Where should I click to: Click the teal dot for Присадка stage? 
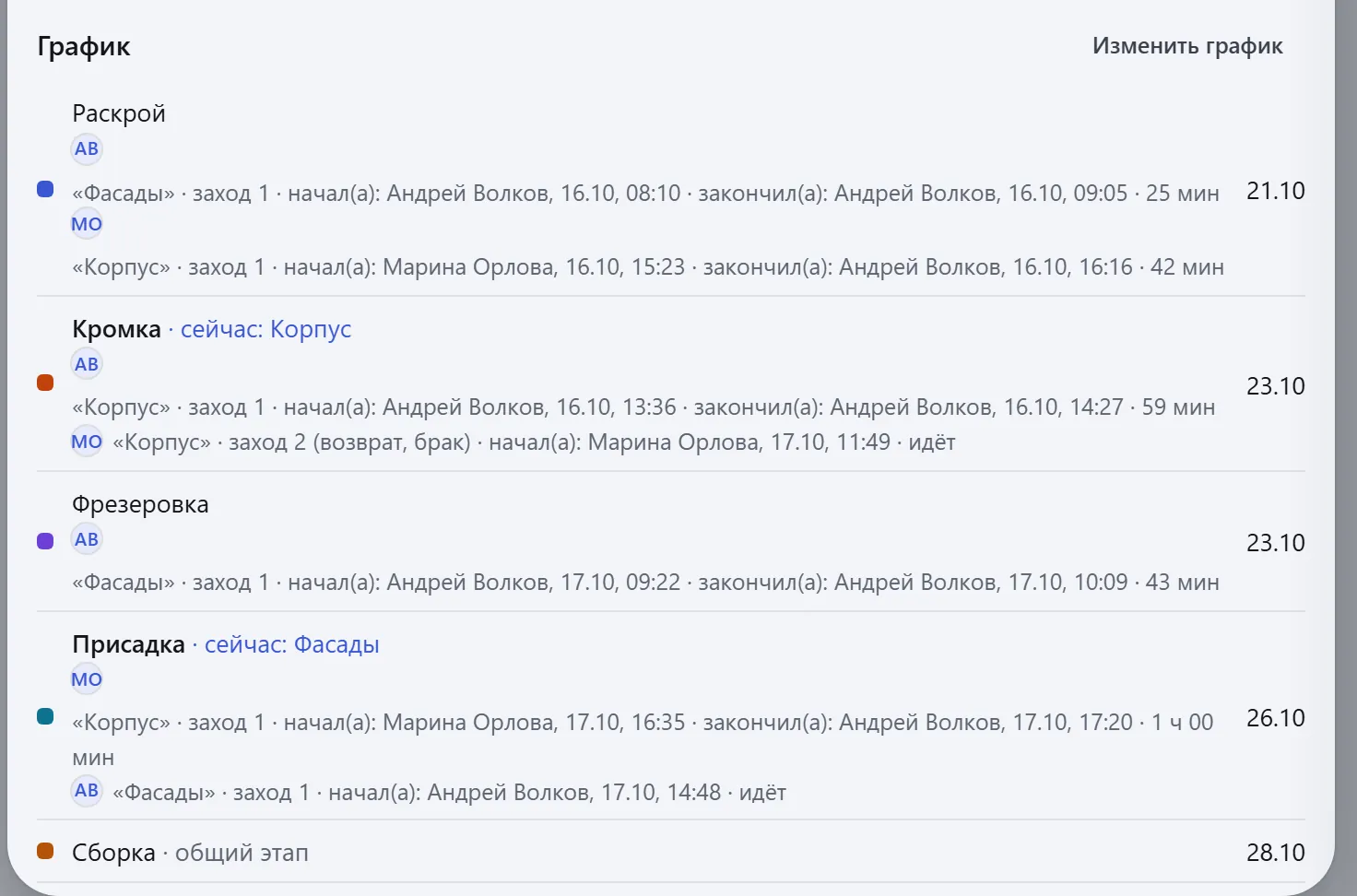pyautogui.click(x=45, y=716)
